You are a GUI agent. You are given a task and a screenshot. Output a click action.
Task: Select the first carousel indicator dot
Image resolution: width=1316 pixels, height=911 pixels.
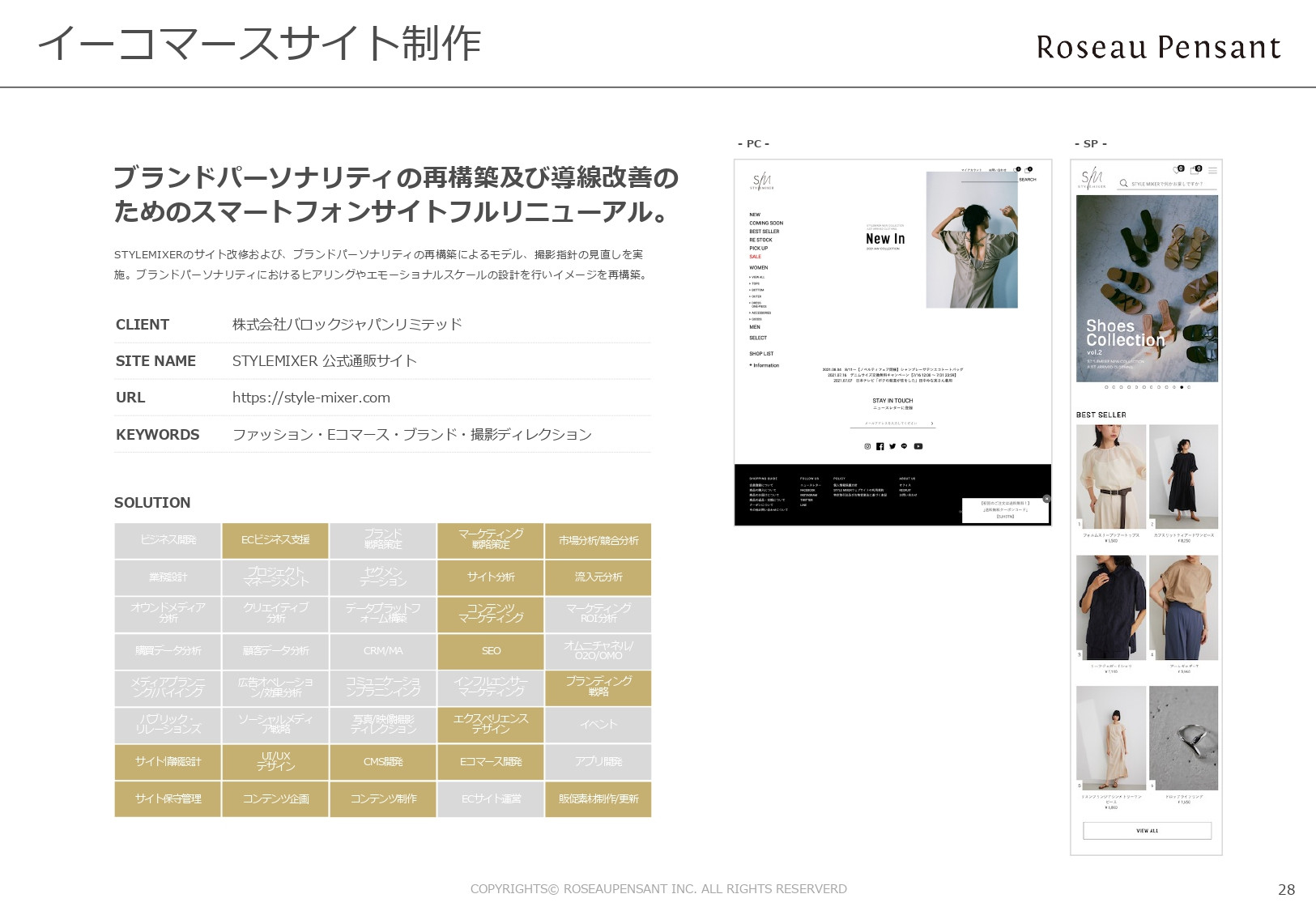coord(1106,387)
